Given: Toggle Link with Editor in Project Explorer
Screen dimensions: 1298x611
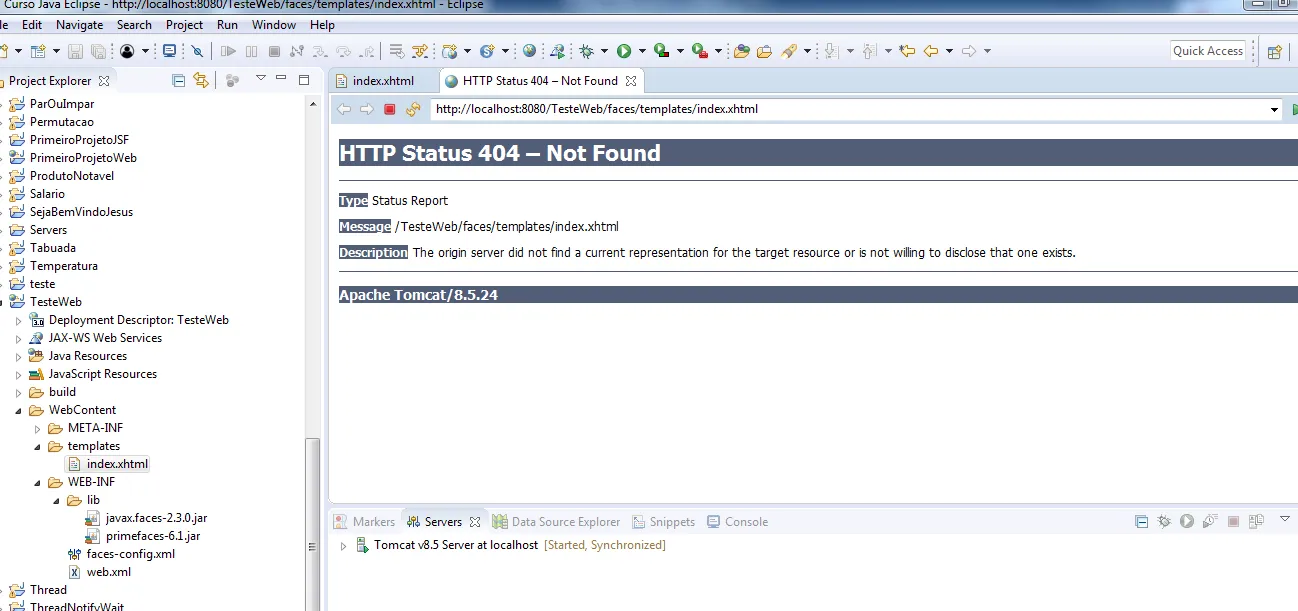Looking at the screenshot, I should coord(201,80).
